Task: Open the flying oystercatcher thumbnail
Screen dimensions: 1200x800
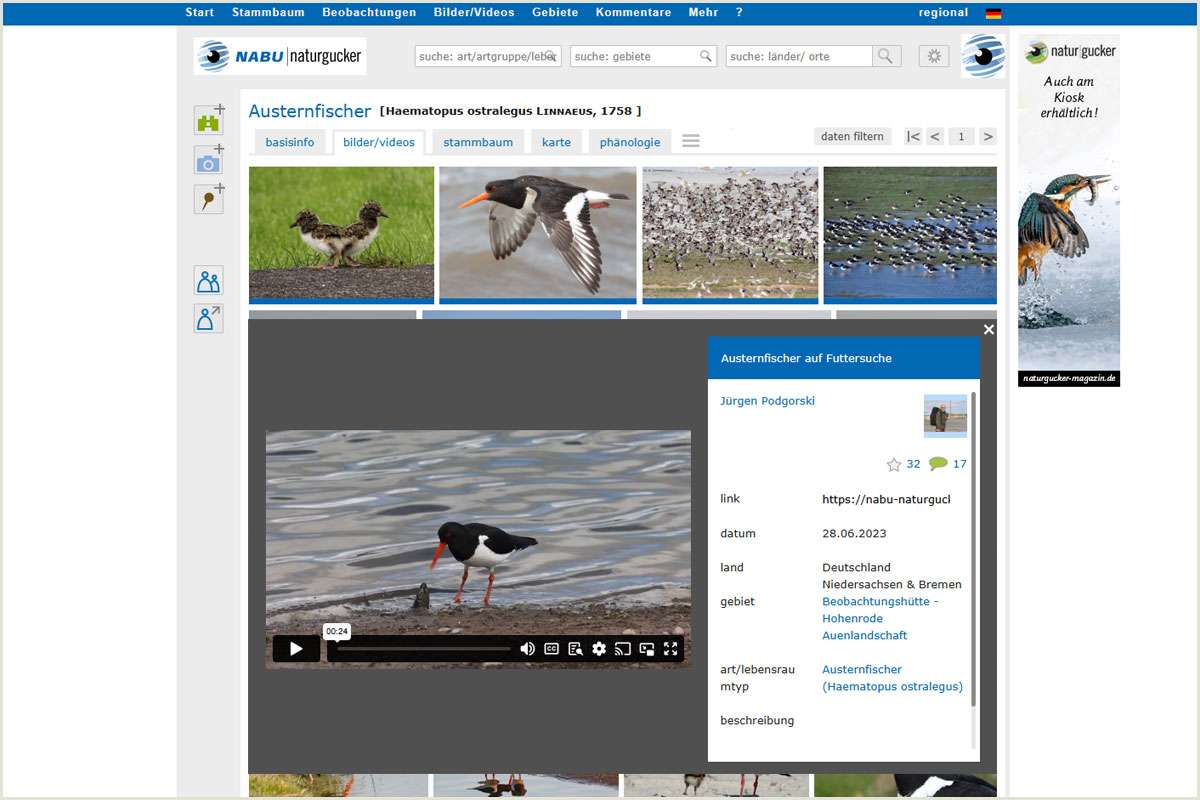Action: [x=537, y=232]
